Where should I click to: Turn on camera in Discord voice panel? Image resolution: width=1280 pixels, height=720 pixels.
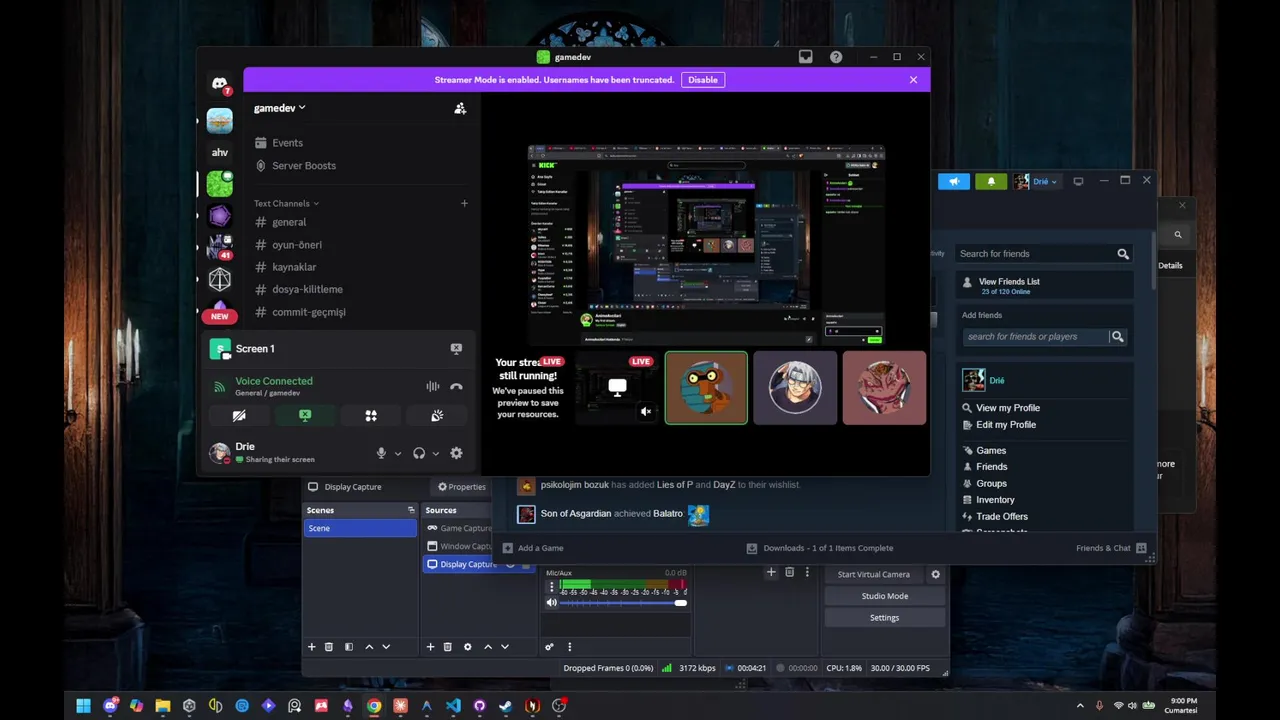point(239,415)
